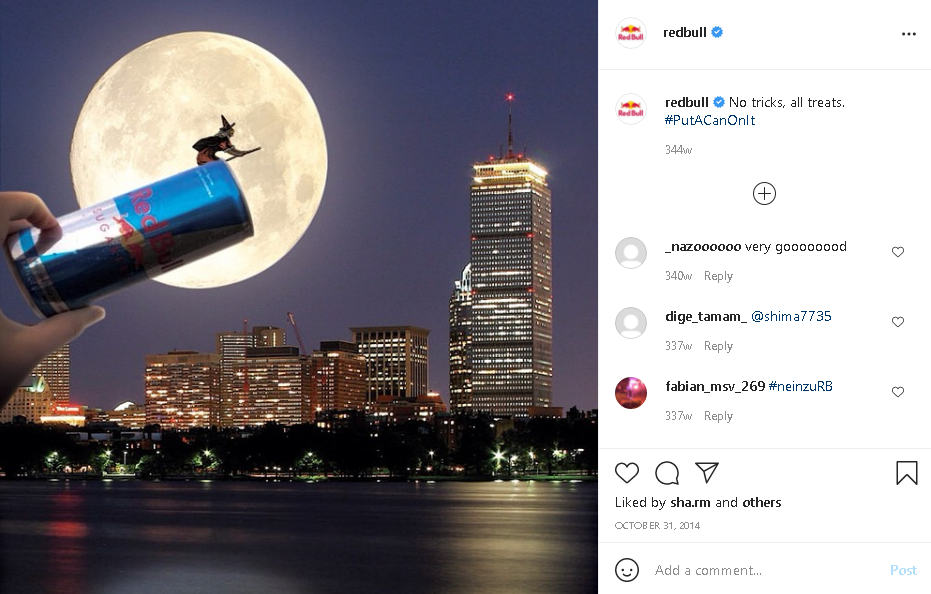Save the post with the bookmark icon
Image resolution: width=931 pixels, height=594 pixels.
pyautogui.click(x=907, y=473)
